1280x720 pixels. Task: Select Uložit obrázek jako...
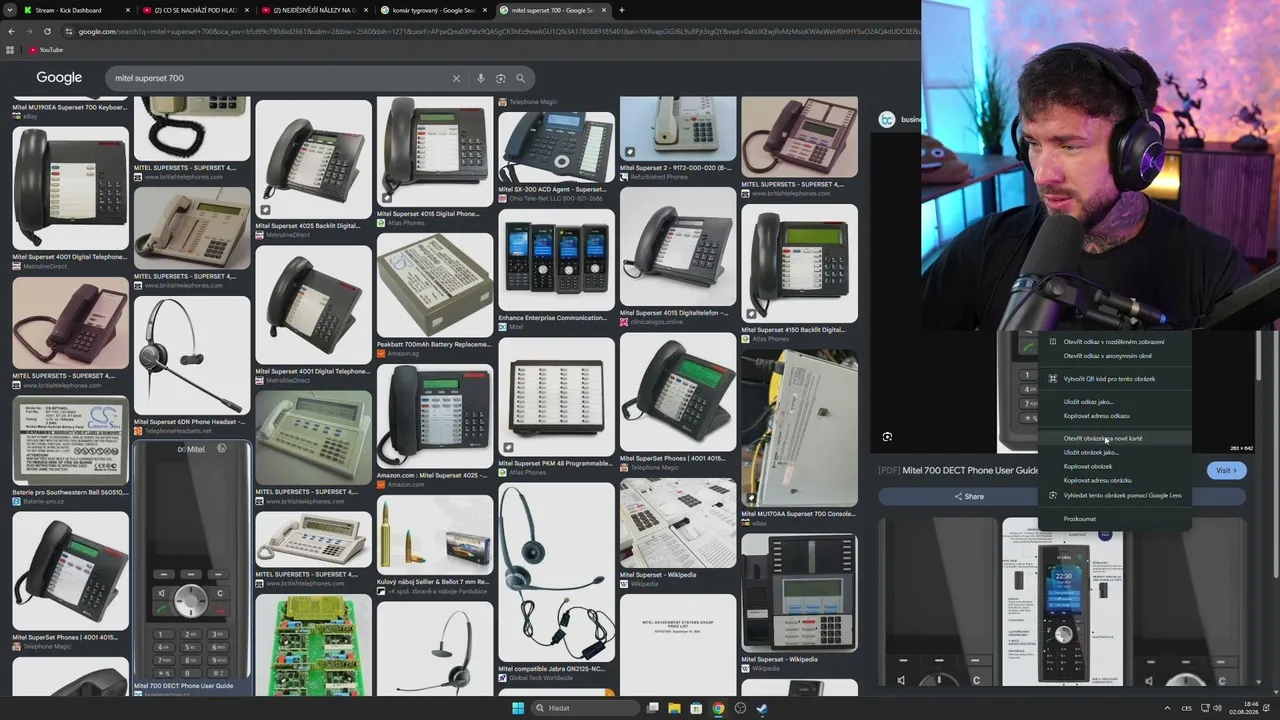pos(1113,452)
